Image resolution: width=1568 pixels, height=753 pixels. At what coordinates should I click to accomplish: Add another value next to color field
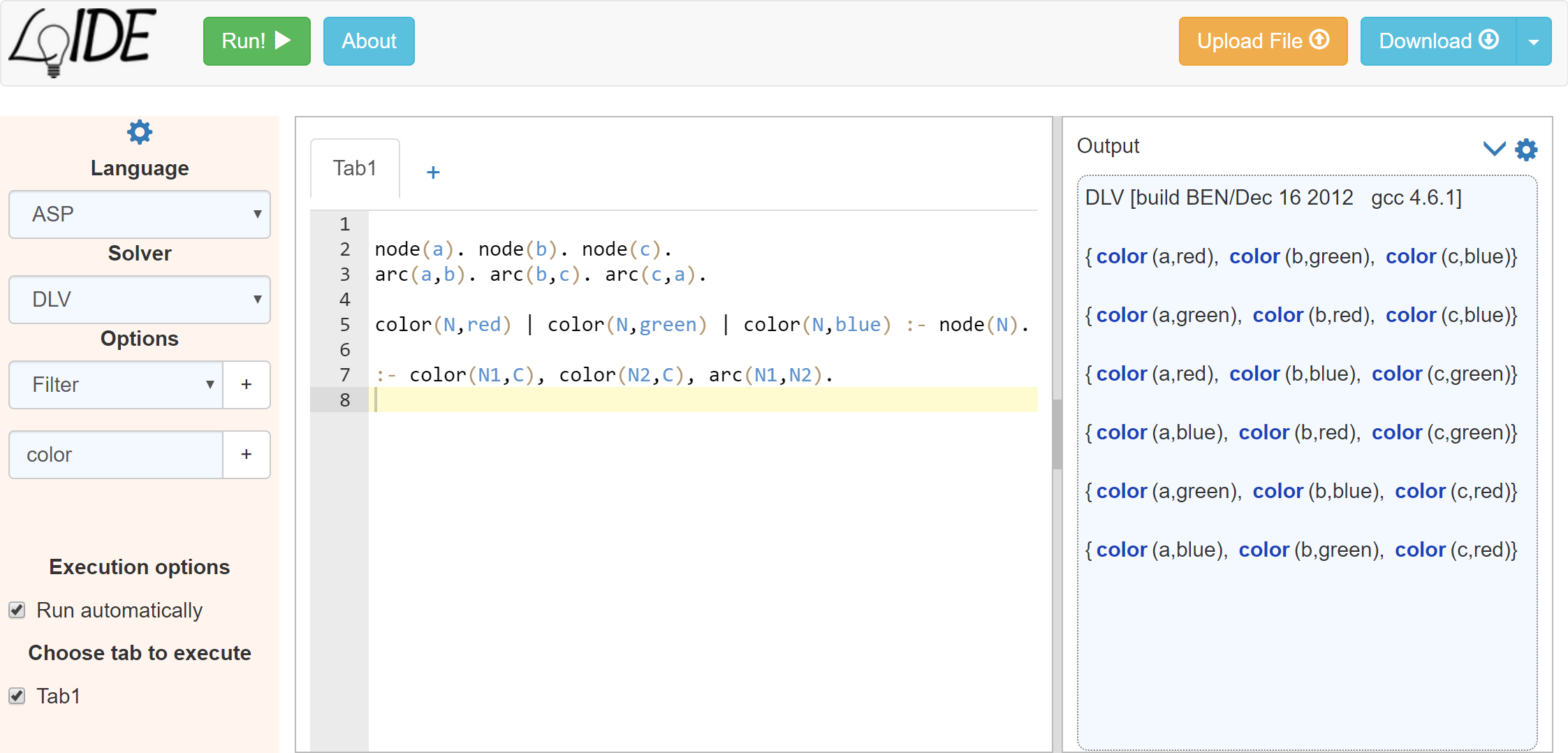tap(247, 455)
